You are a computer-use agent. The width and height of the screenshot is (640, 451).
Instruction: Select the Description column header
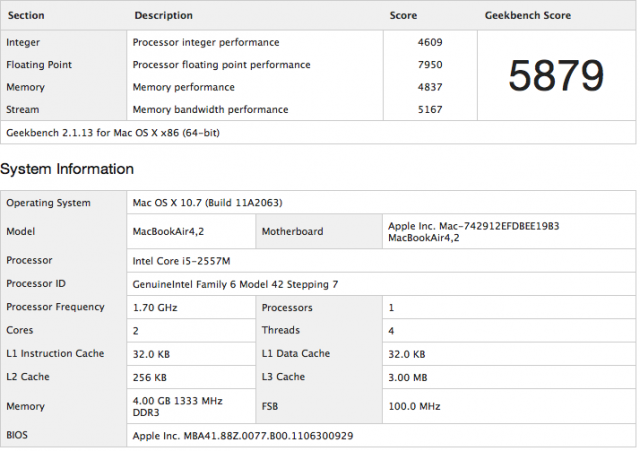tap(163, 16)
